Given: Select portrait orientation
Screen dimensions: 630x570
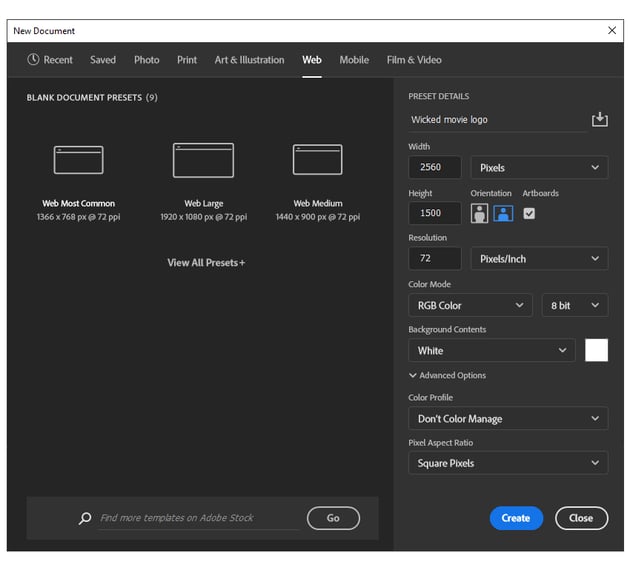Looking at the screenshot, I should [479, 213].
